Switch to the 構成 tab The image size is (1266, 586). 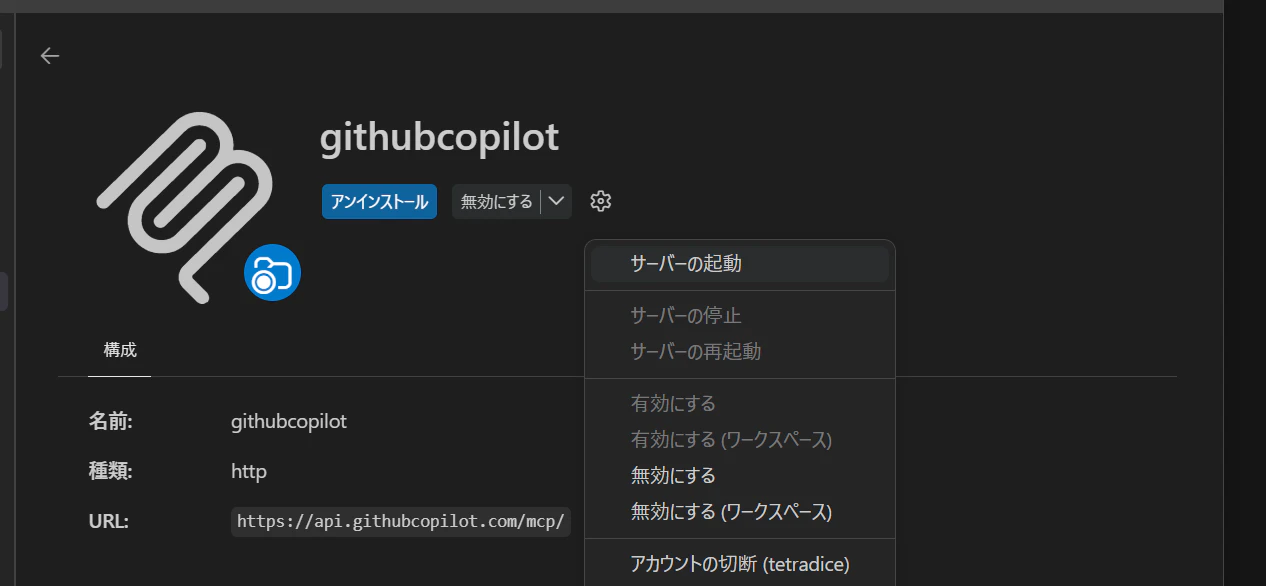120,350
